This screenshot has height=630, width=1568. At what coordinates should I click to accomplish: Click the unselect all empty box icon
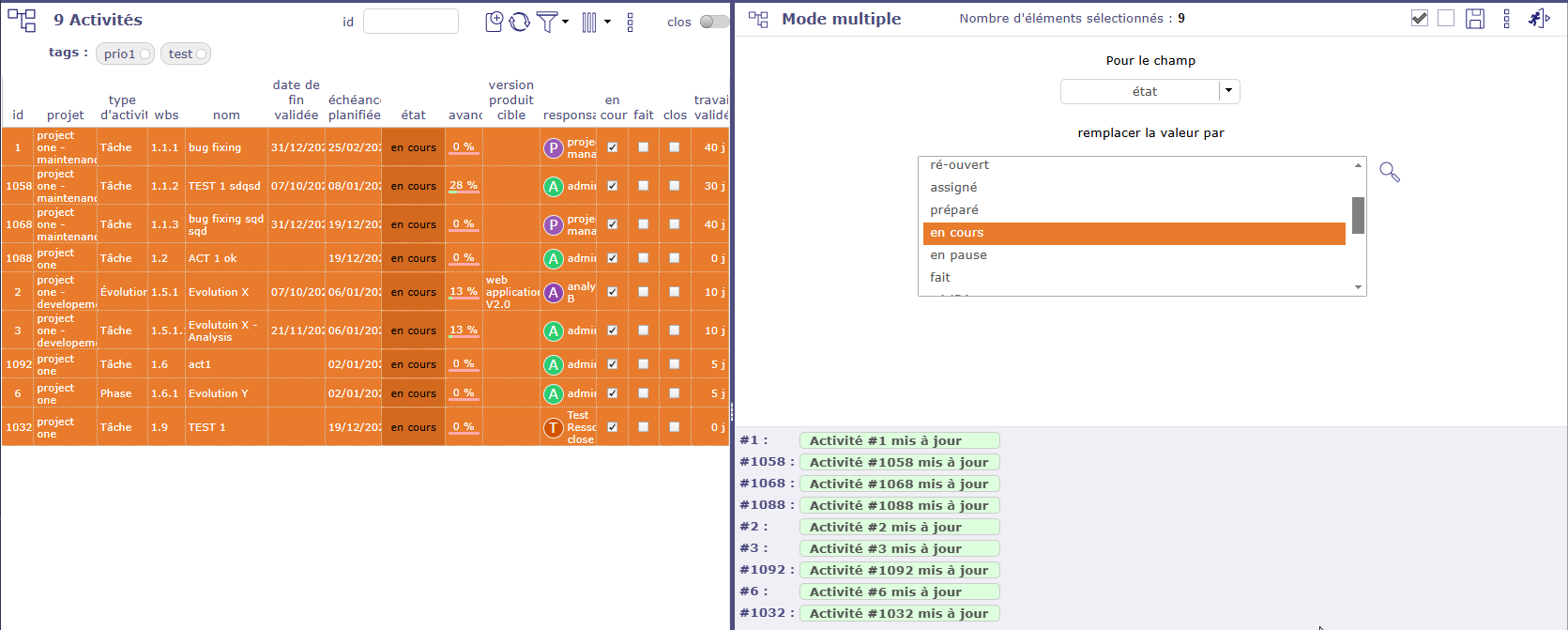(x=1446, y=19)
